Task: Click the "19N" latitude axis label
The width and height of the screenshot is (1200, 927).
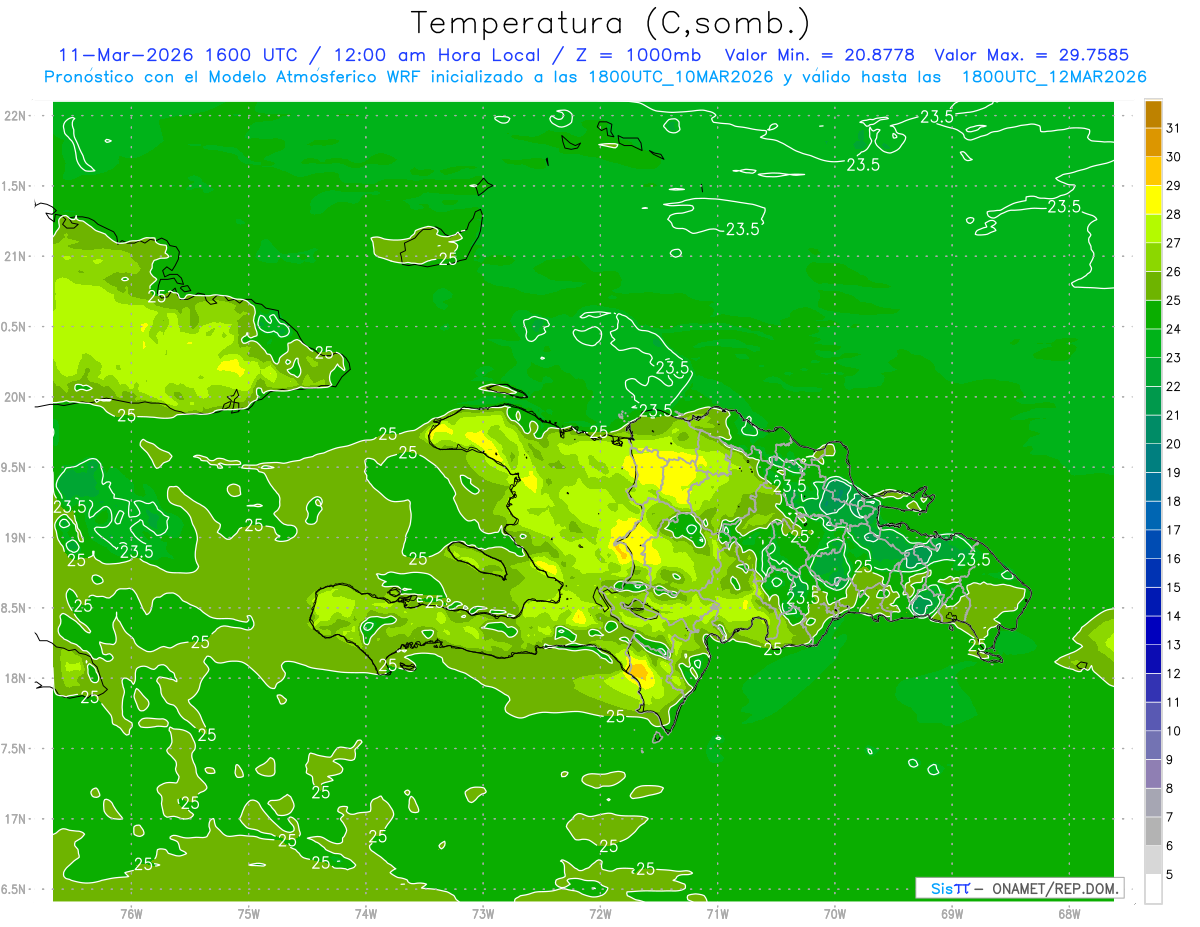Action: pyautogui.click(x=15, y=538)
